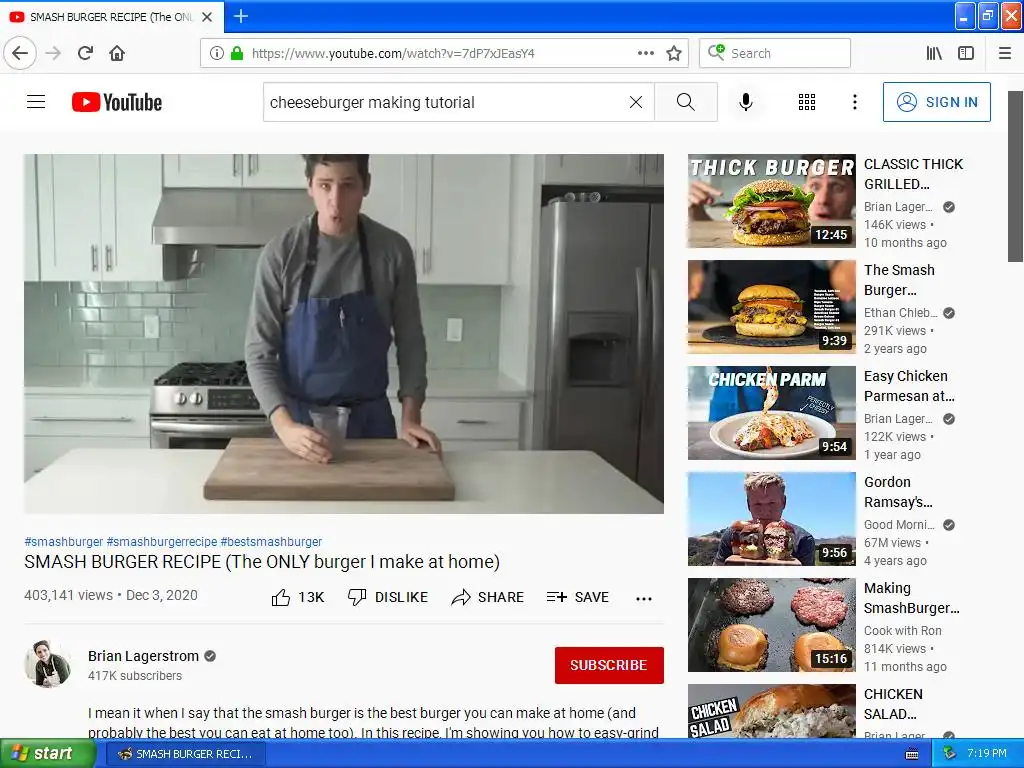Click the video player to pause playback
1024x768 pixels.
coord(344,334)
